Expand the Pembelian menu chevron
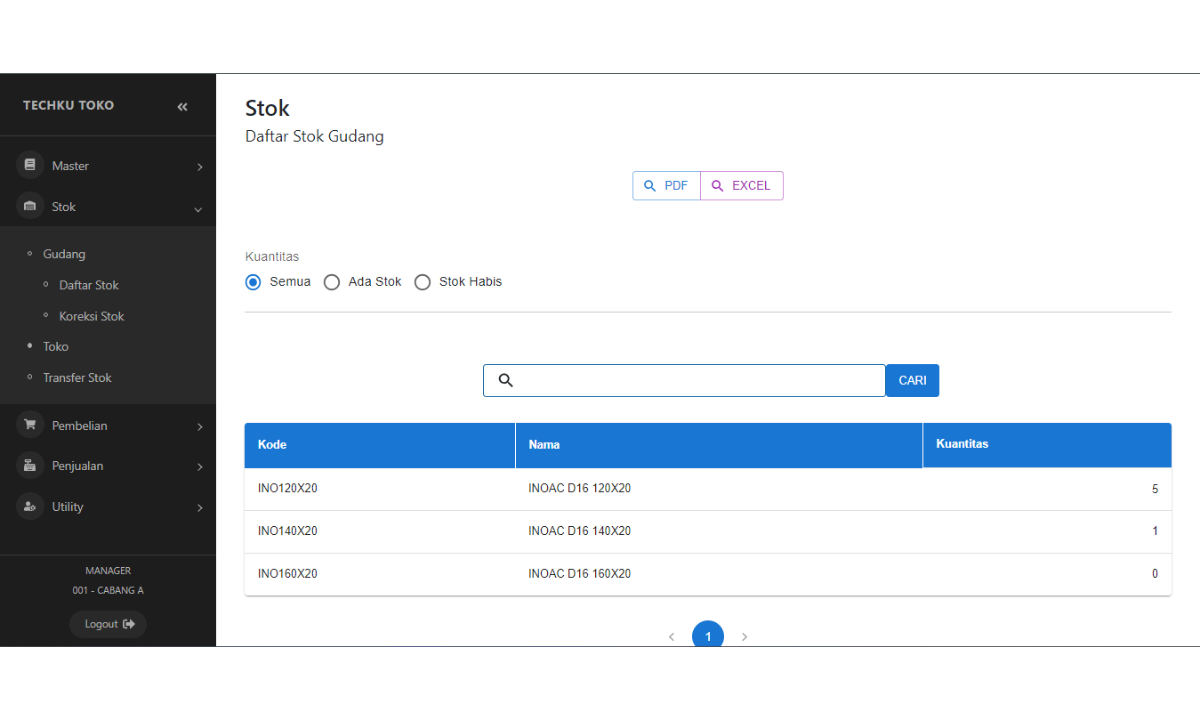This screenshot has height=720, width=1200. pos(199,427)
